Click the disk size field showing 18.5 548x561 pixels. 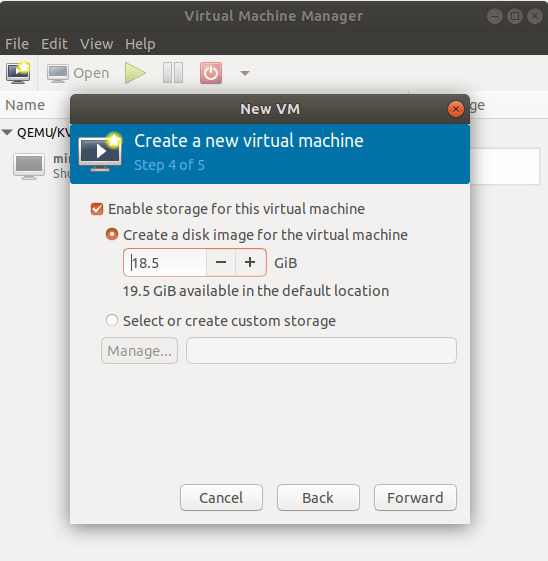point(165,263)
